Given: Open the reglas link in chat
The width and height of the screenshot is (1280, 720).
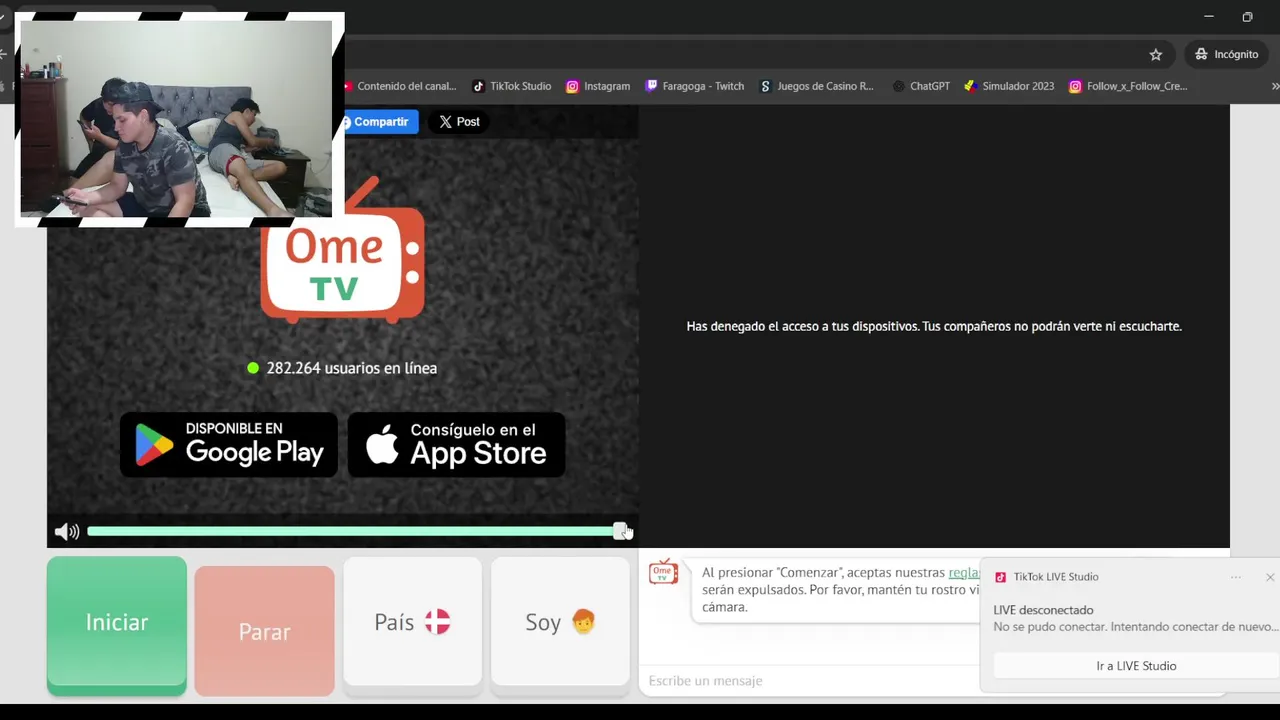Looking at the screenshot, I should pos(964,573).
